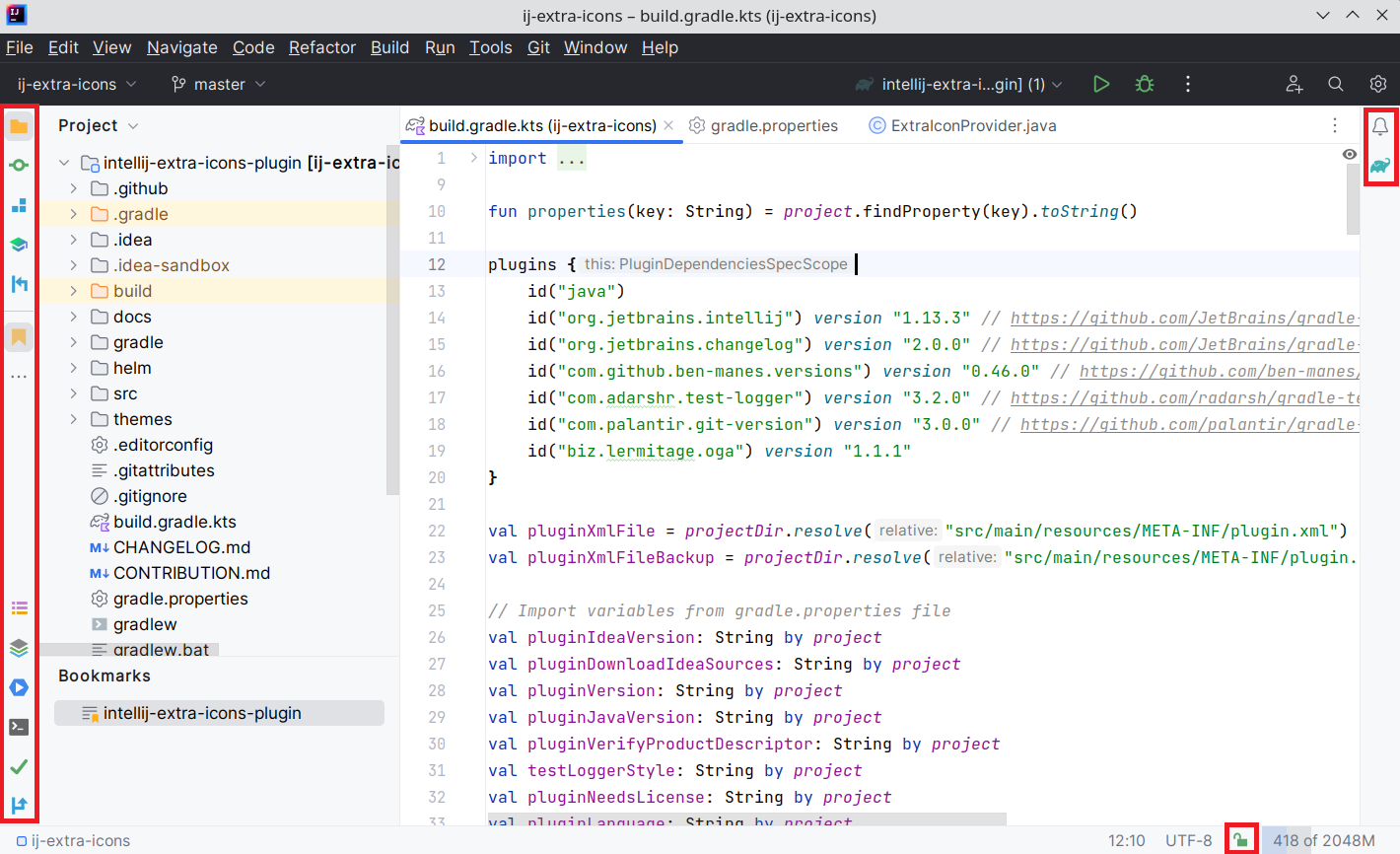Expand the .gradle folder
Image resolution: width=1400 pixels, height=854 pixels.
click(74, 214)
